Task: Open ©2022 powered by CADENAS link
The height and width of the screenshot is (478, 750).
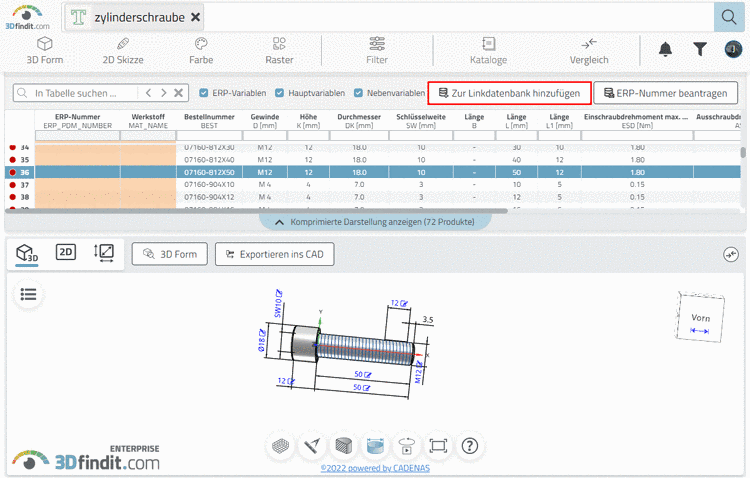Action: tap(375, 467)
